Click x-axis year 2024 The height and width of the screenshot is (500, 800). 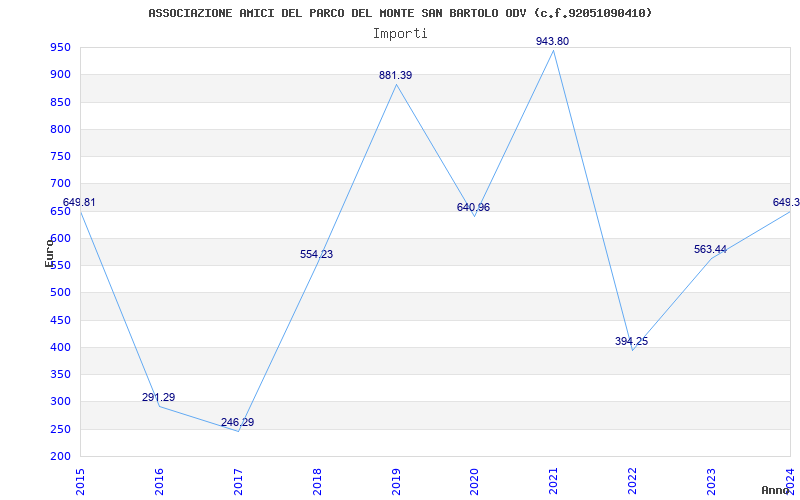[791, 482]
